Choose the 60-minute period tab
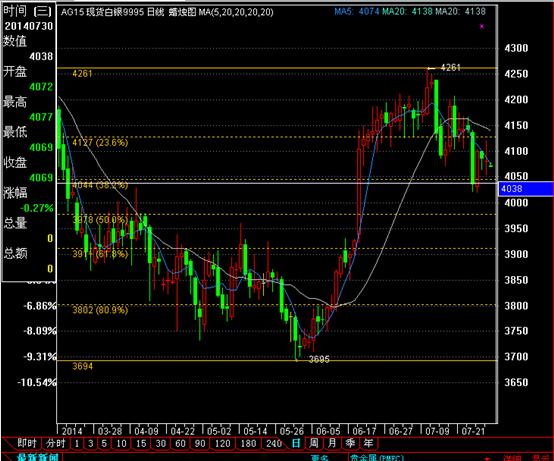The width and height of the screenshot is (554, 461). 180,443
